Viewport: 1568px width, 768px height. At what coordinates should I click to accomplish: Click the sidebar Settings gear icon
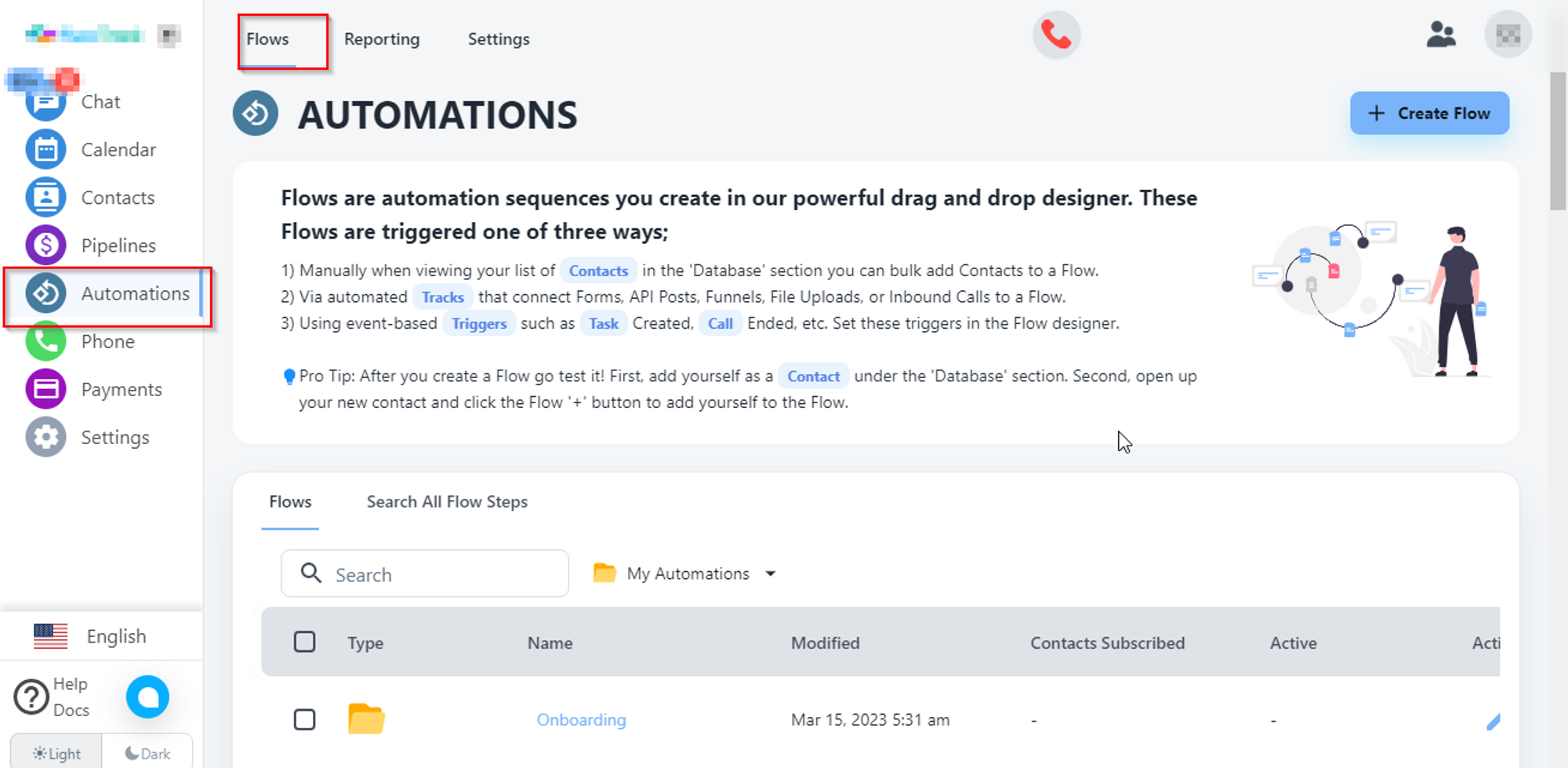point(45,437)
